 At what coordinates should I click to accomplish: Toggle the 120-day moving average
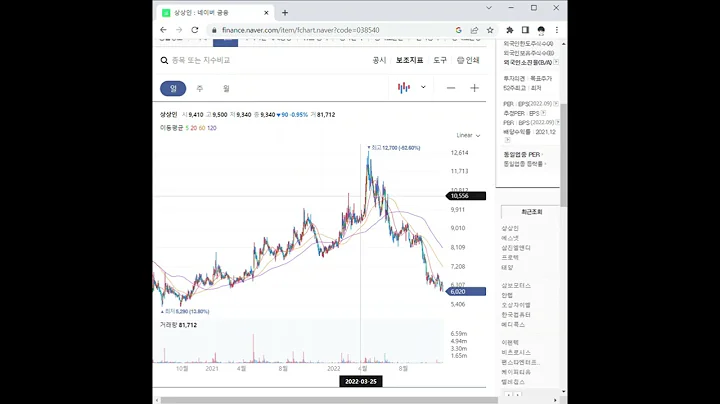tap(212, 128)
